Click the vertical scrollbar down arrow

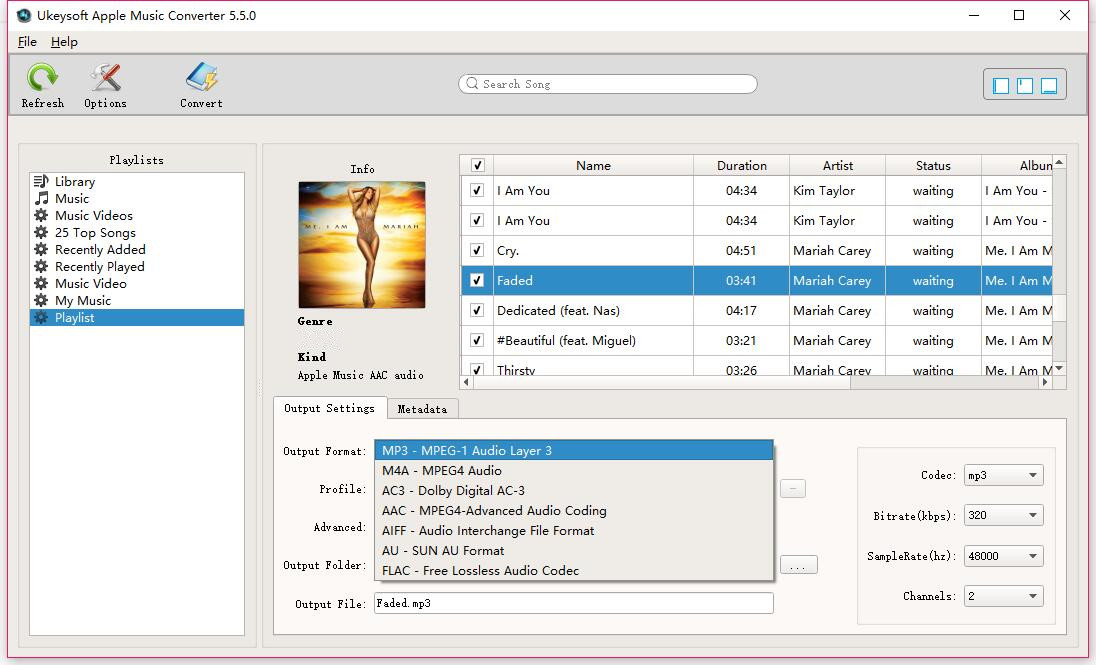pyautogui.click(x=1060, y=369)
